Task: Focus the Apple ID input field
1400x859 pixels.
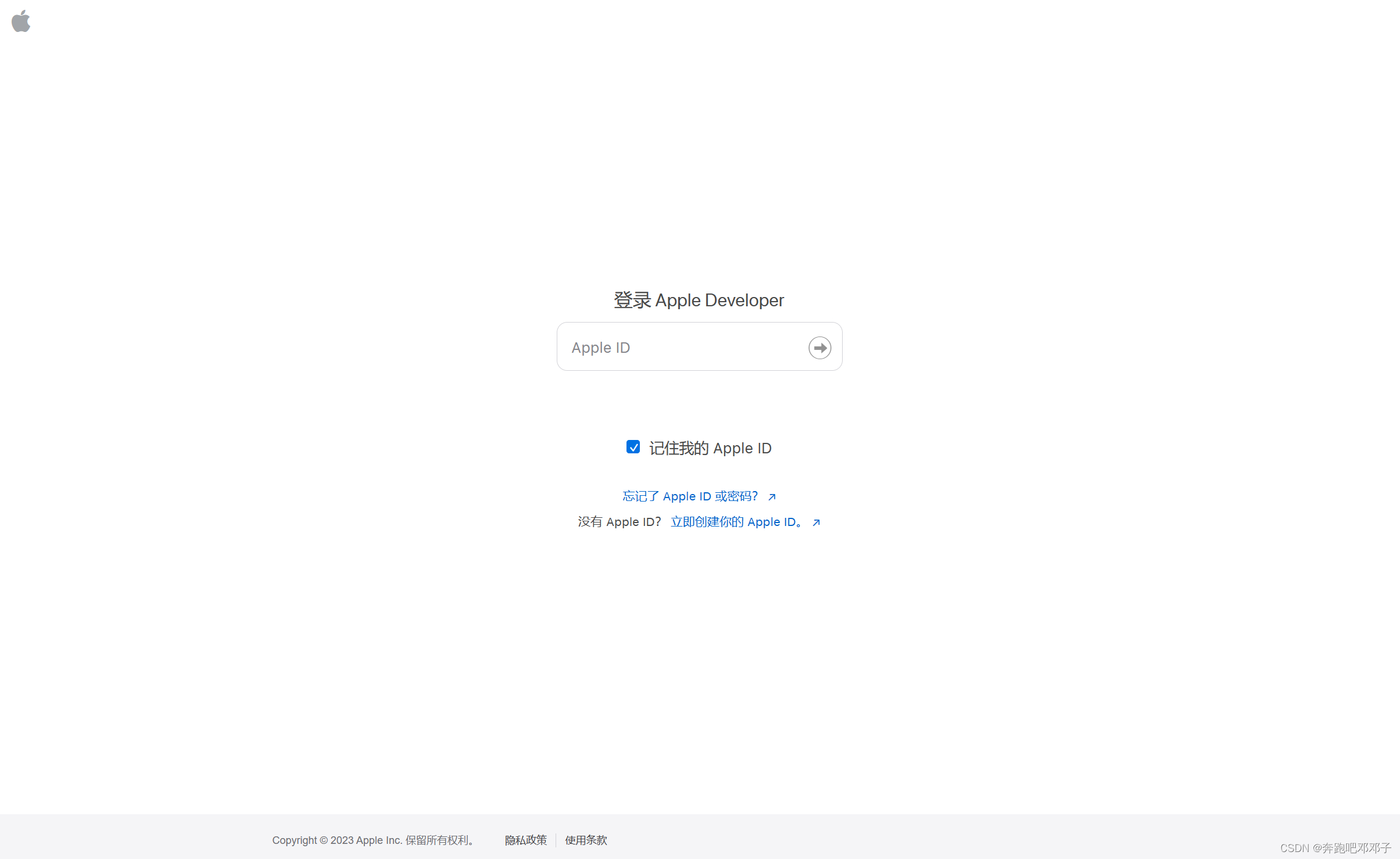Action: (699, 347)
